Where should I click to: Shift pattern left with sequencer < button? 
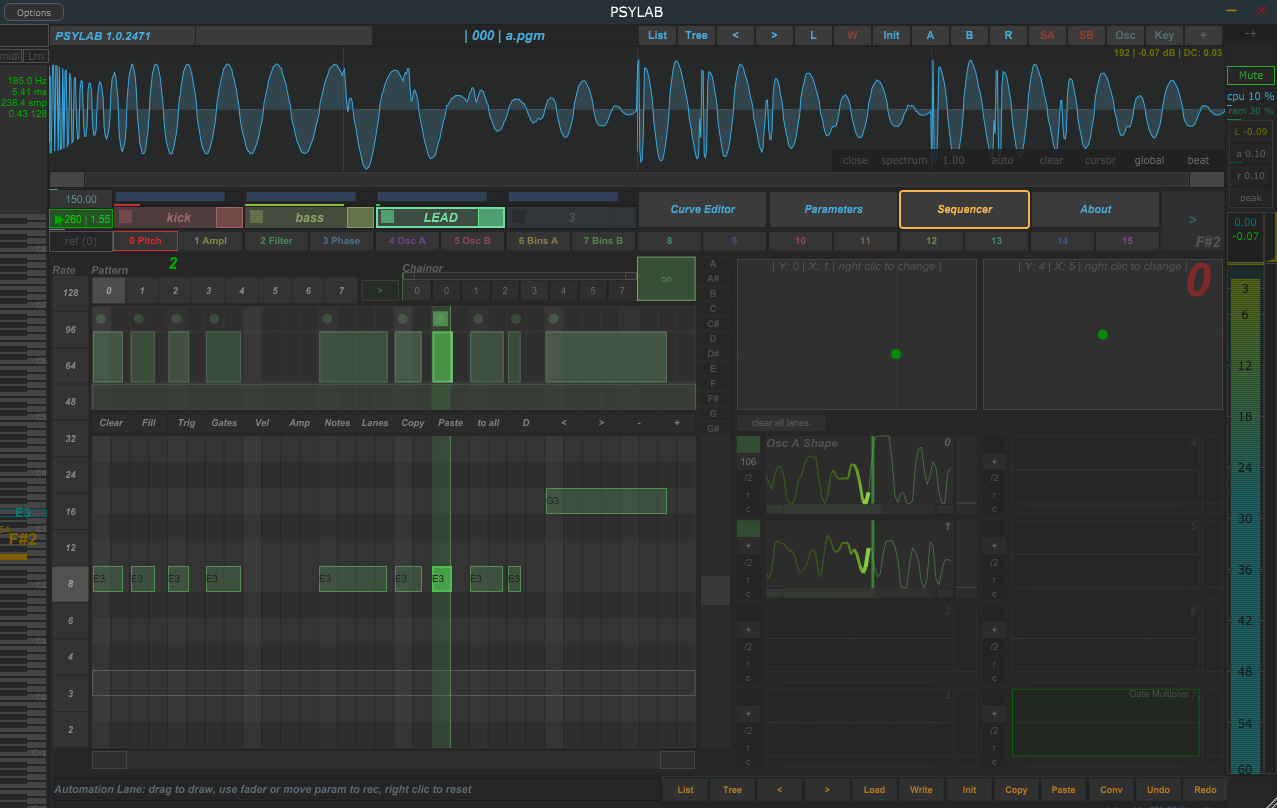[564, 423]
